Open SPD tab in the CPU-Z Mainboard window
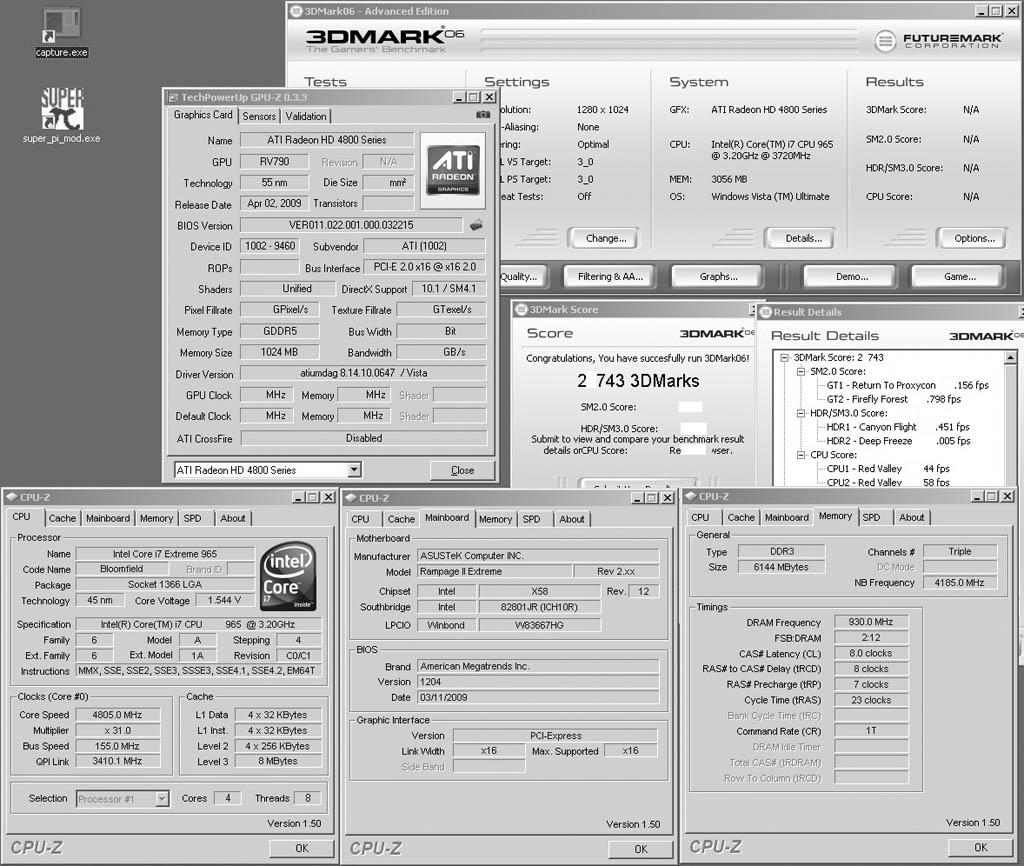 [531, 519]
